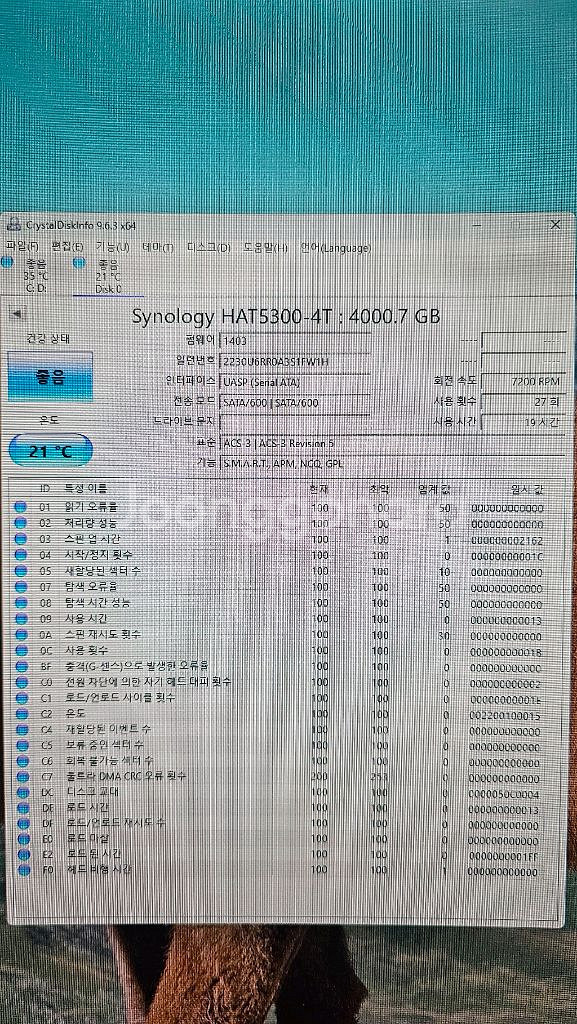This screenshot has height=1024, width=577.
Task: Click the status dot for attribute DC
Action: [23, 792]
